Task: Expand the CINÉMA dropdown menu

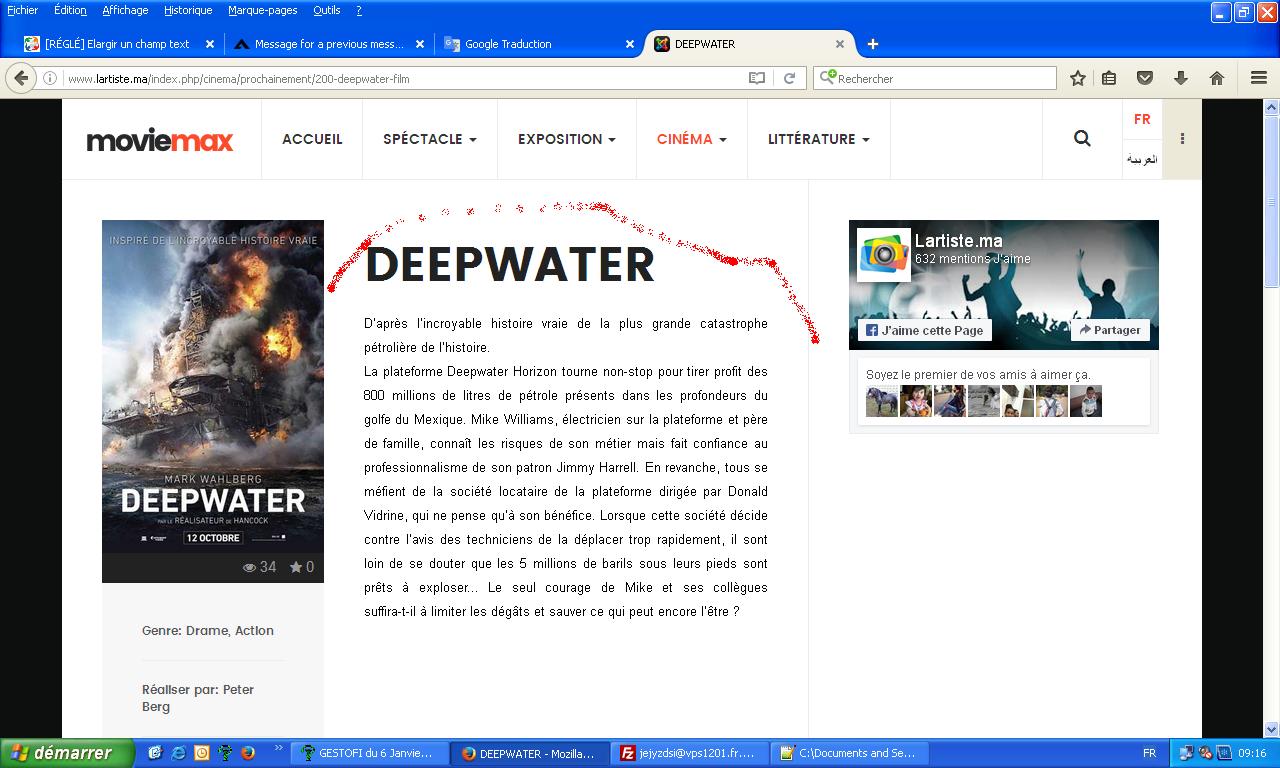Action: (x=692, y=139)
